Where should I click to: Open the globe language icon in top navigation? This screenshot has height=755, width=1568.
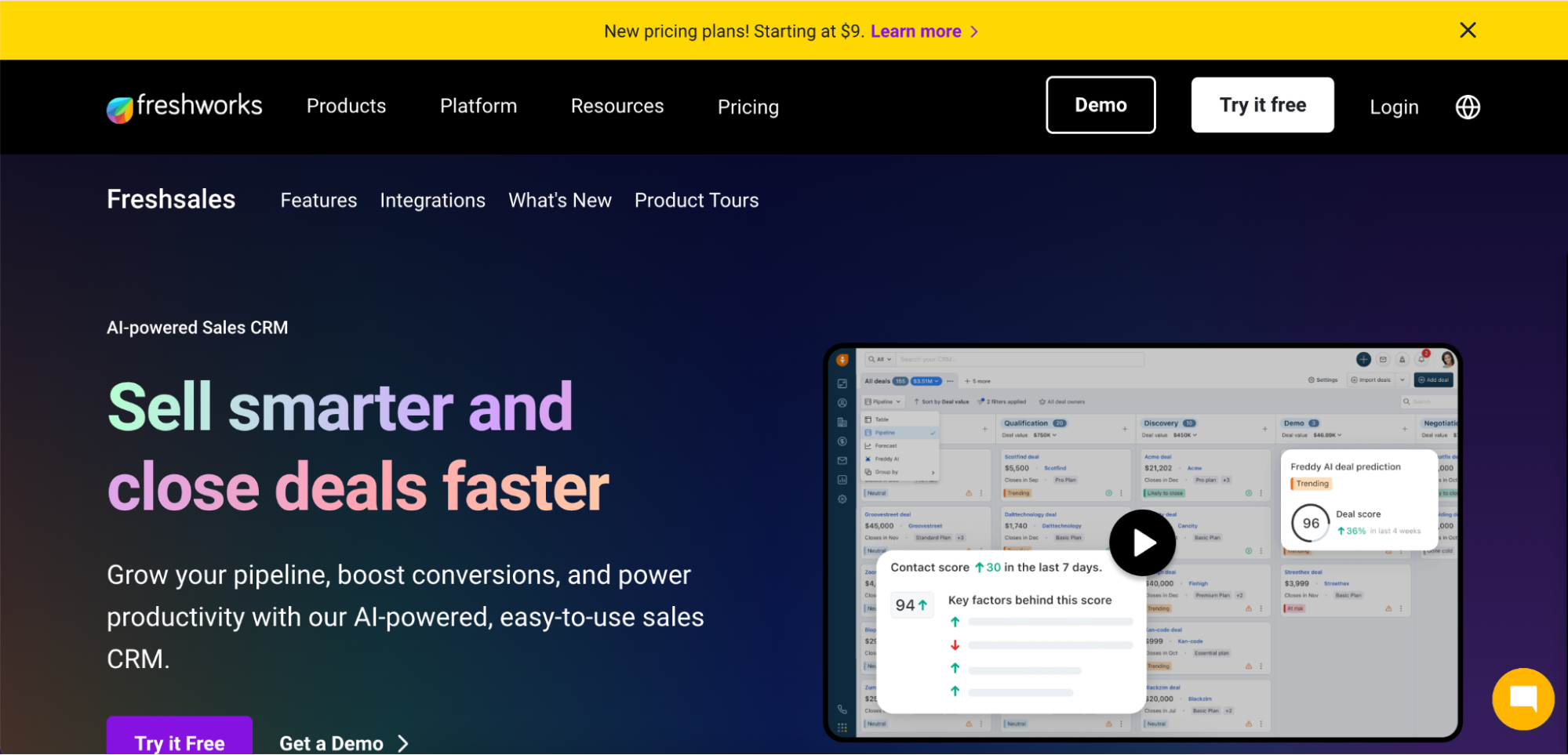tap(1467, 107)
